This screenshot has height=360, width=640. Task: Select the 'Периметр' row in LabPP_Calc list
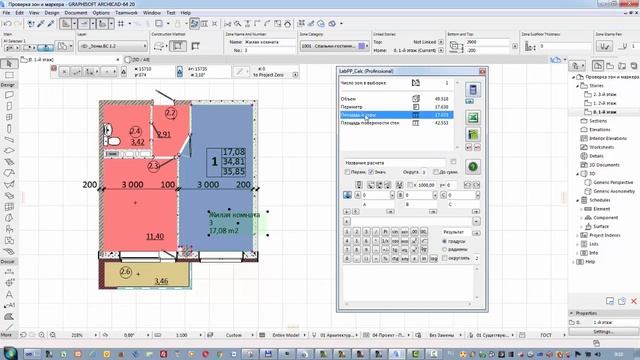coord(397,107)
